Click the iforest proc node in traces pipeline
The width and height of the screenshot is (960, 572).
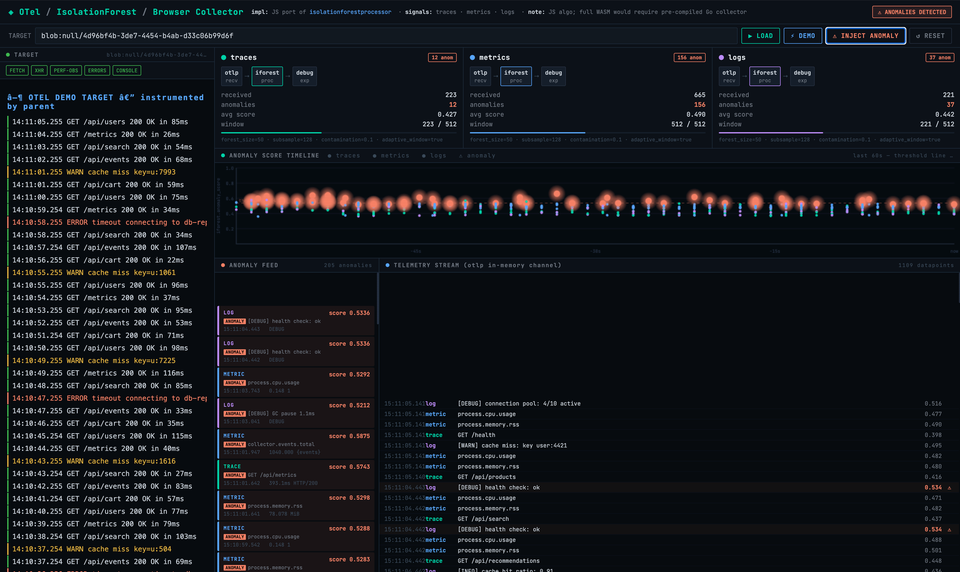point(267,76)
